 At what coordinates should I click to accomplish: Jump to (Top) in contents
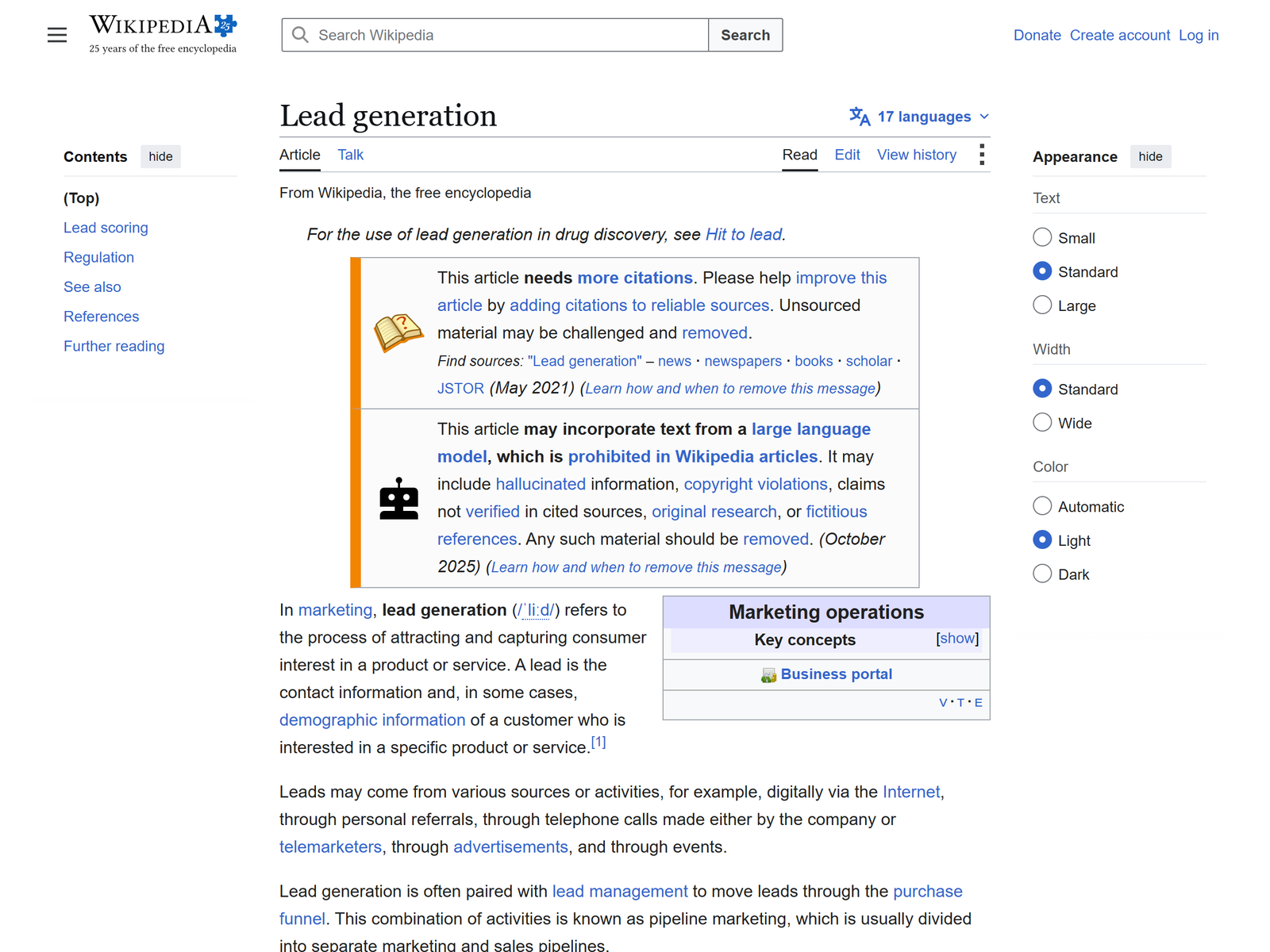(82, 198)
